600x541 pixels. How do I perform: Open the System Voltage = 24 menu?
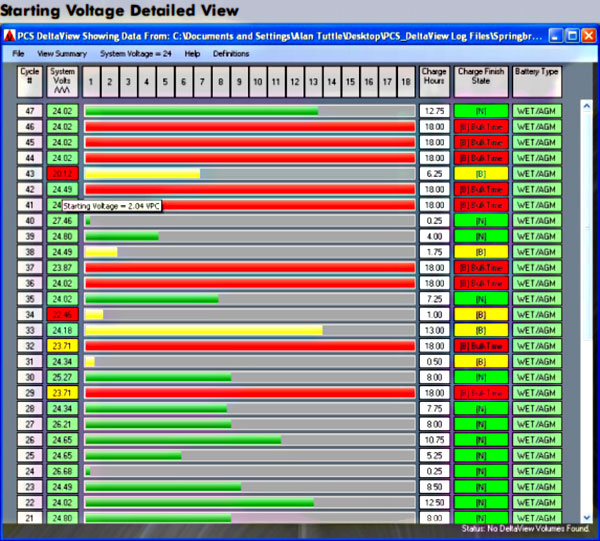pyautogui.click(x=135, y=54)
